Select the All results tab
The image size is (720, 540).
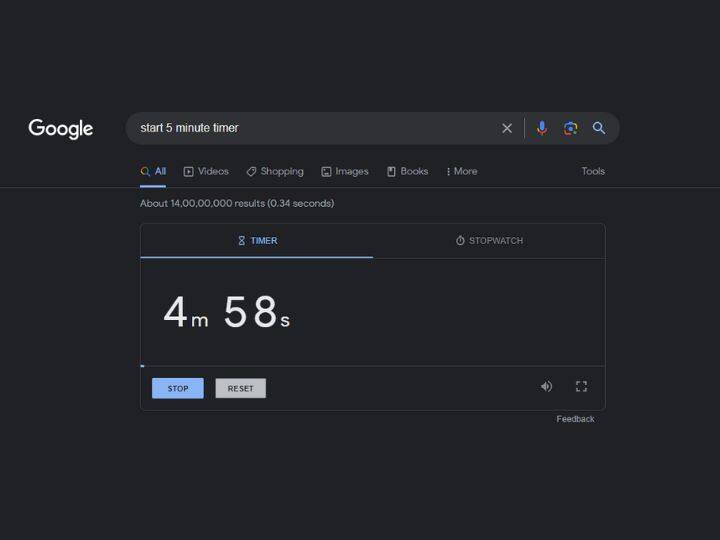[153, 171]
